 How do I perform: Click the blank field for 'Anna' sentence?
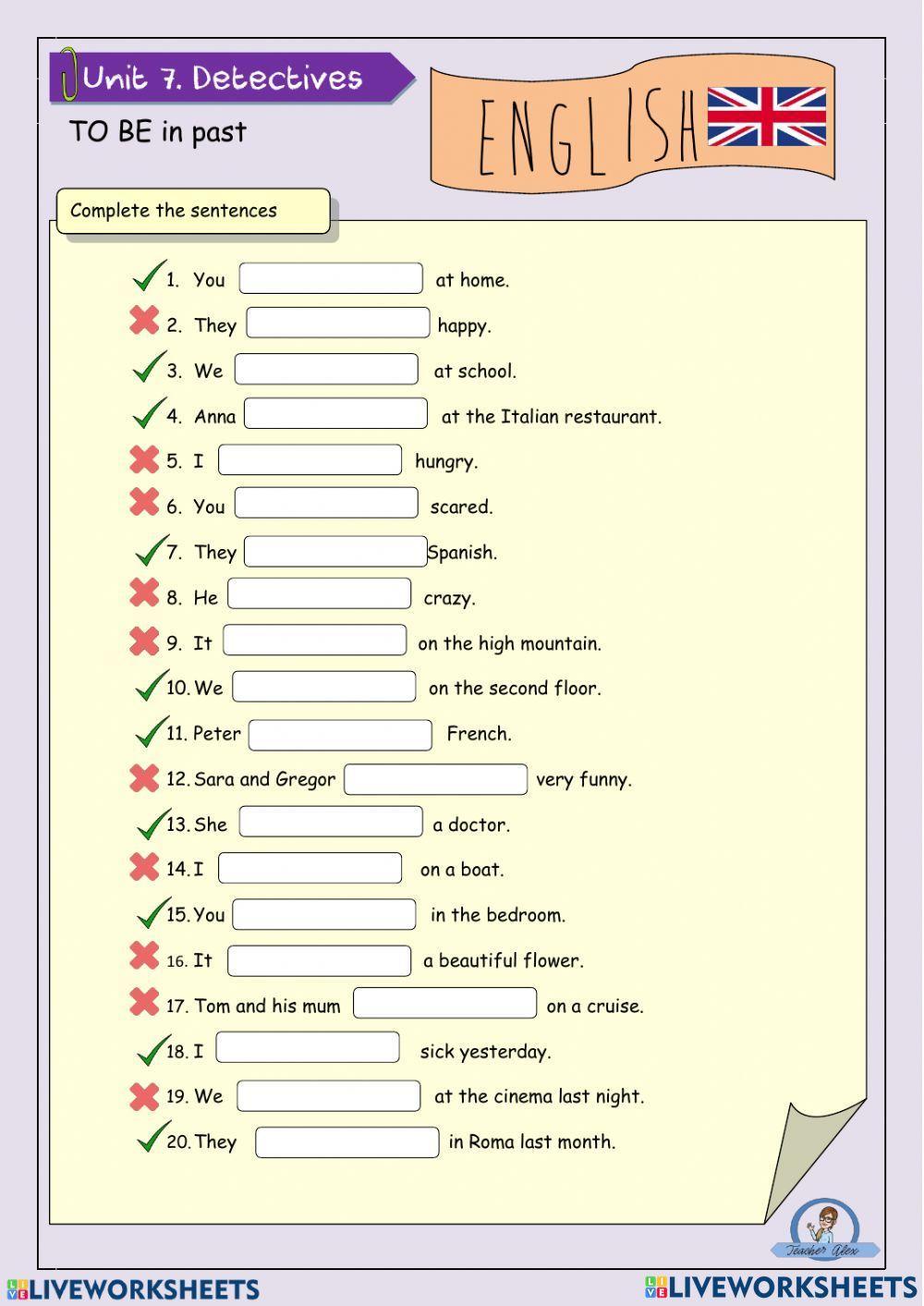[335, 414]
